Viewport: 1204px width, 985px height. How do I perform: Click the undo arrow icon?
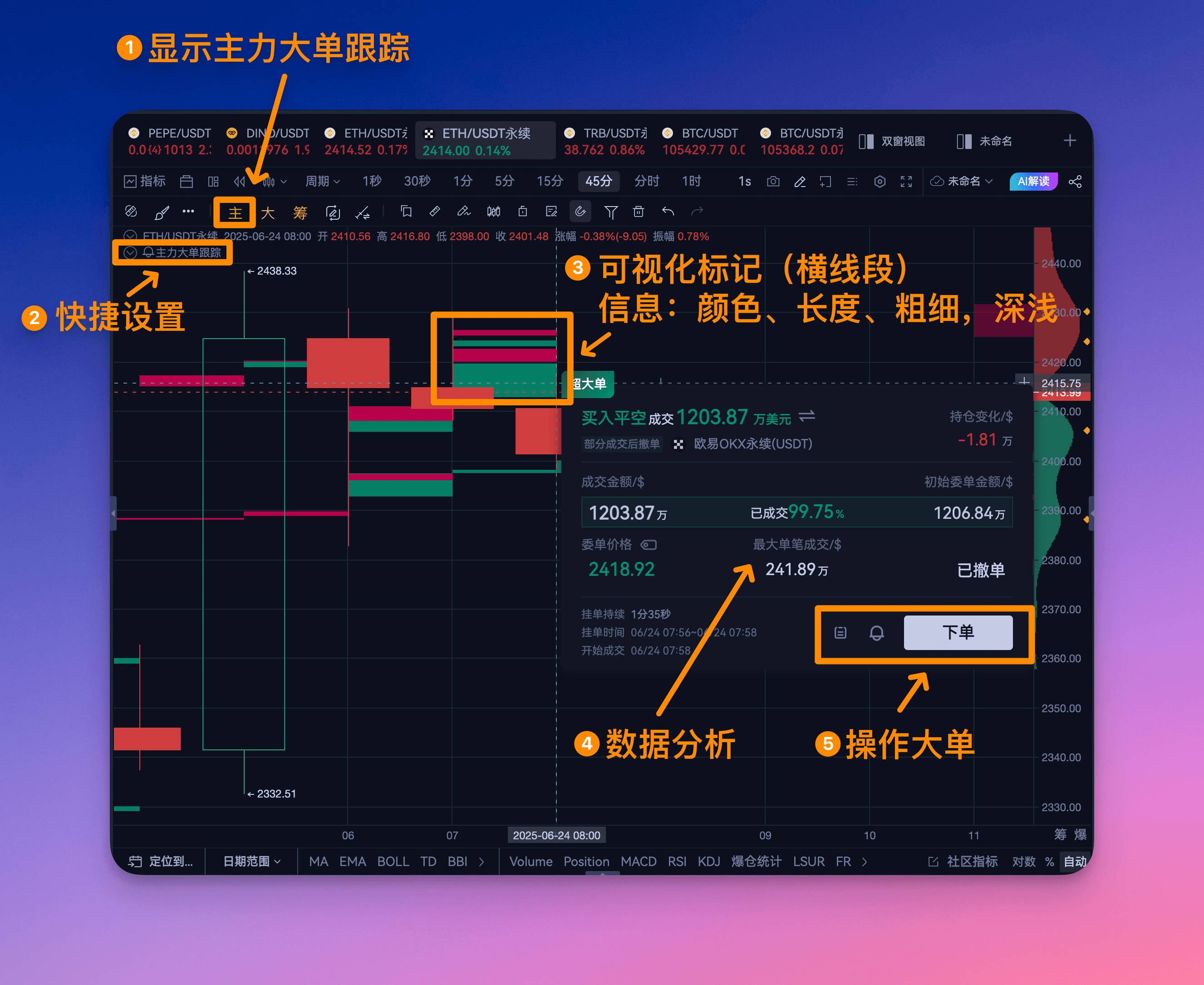point(668,212)
